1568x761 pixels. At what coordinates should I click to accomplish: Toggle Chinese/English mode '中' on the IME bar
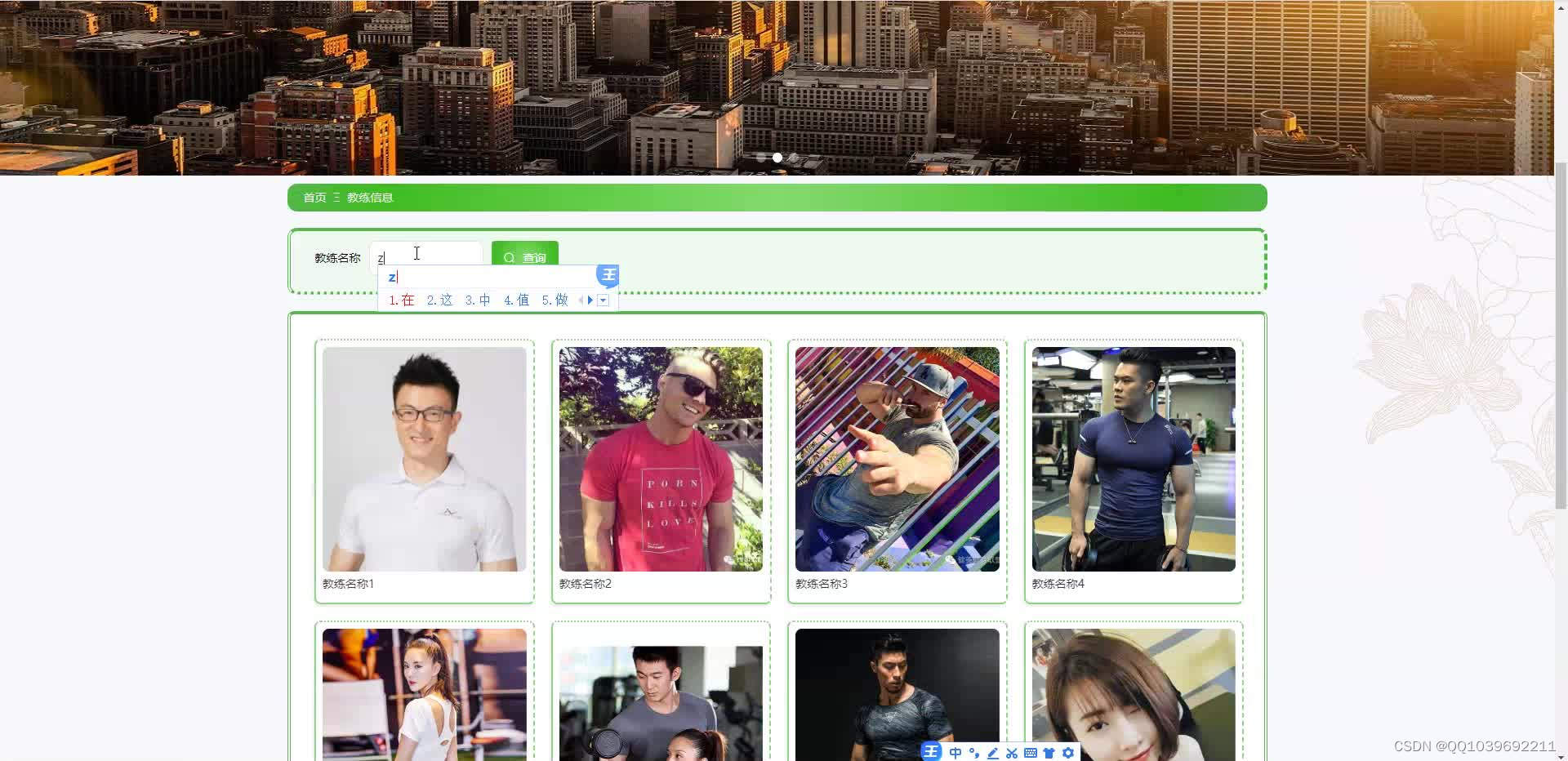tap(955, 753)
